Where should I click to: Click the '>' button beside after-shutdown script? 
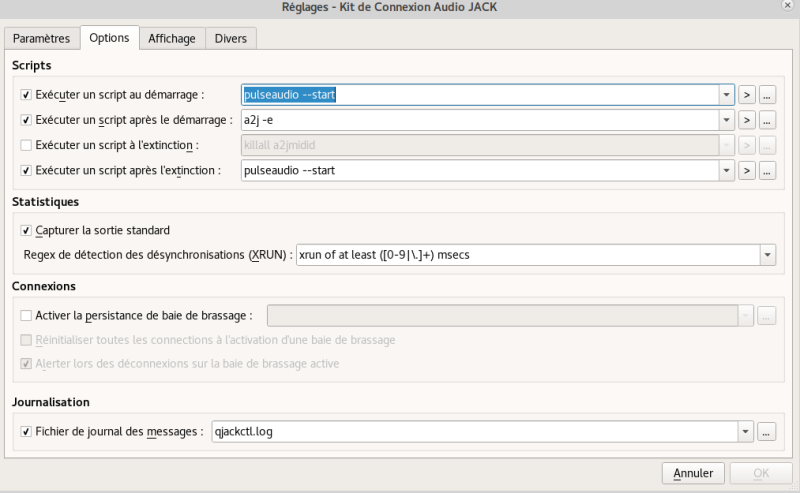[x=747, y=170]
